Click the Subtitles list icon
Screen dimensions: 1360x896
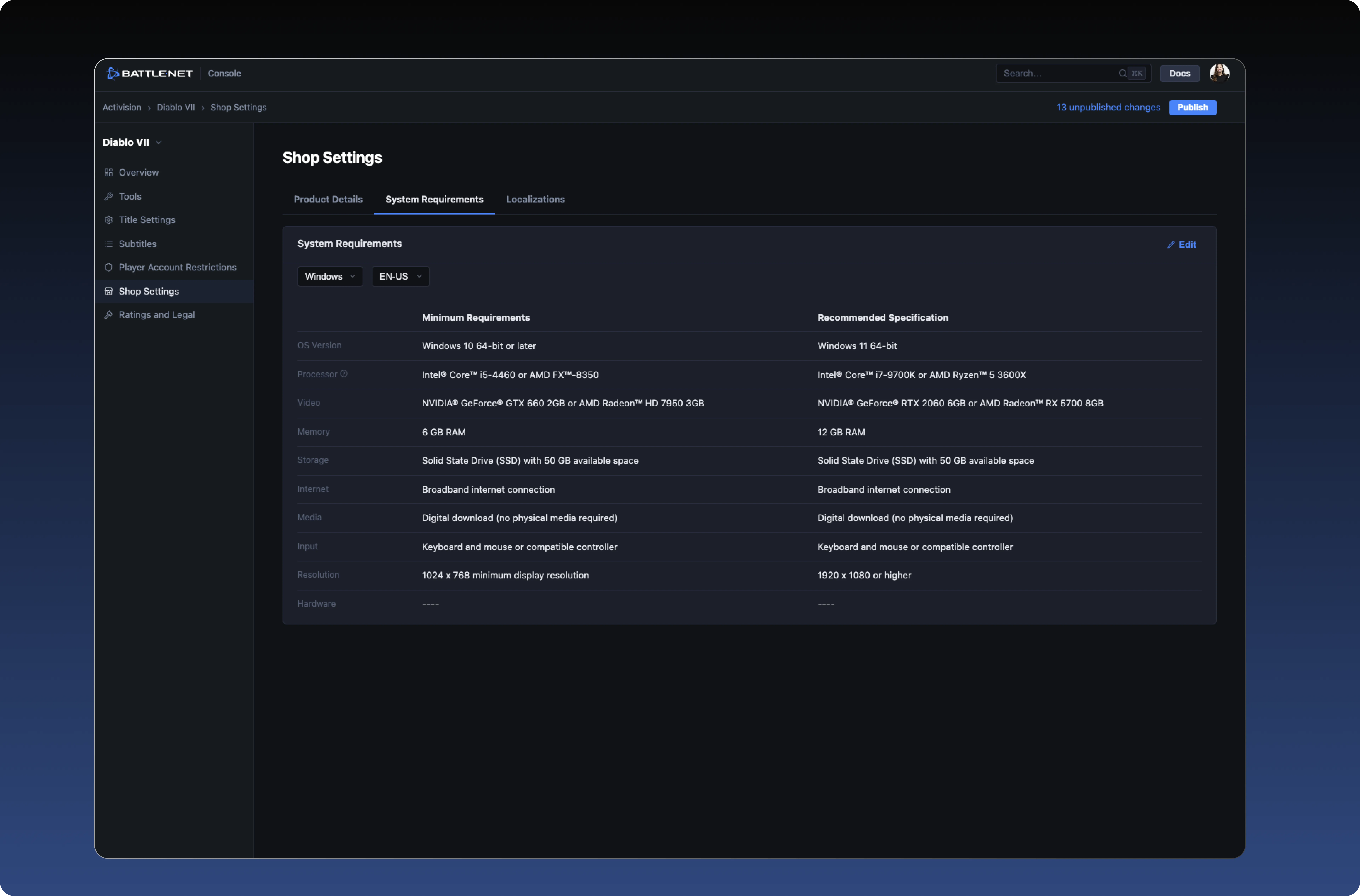[109, 244]
